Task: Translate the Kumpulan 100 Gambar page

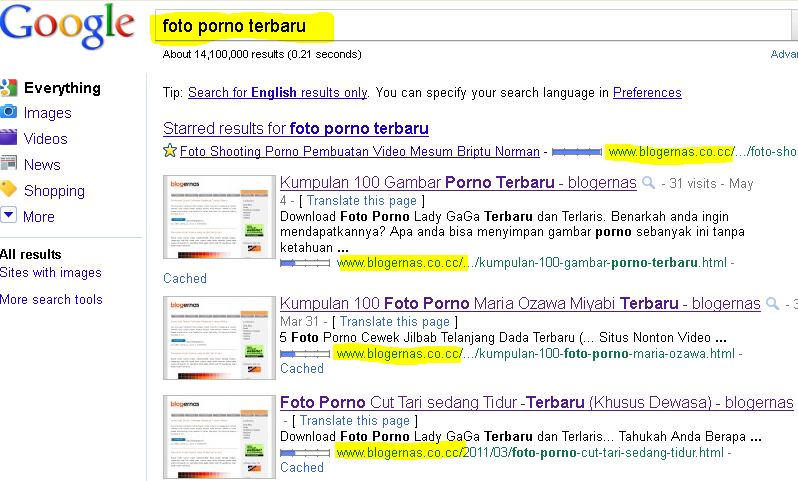Action: coord(362,201)
